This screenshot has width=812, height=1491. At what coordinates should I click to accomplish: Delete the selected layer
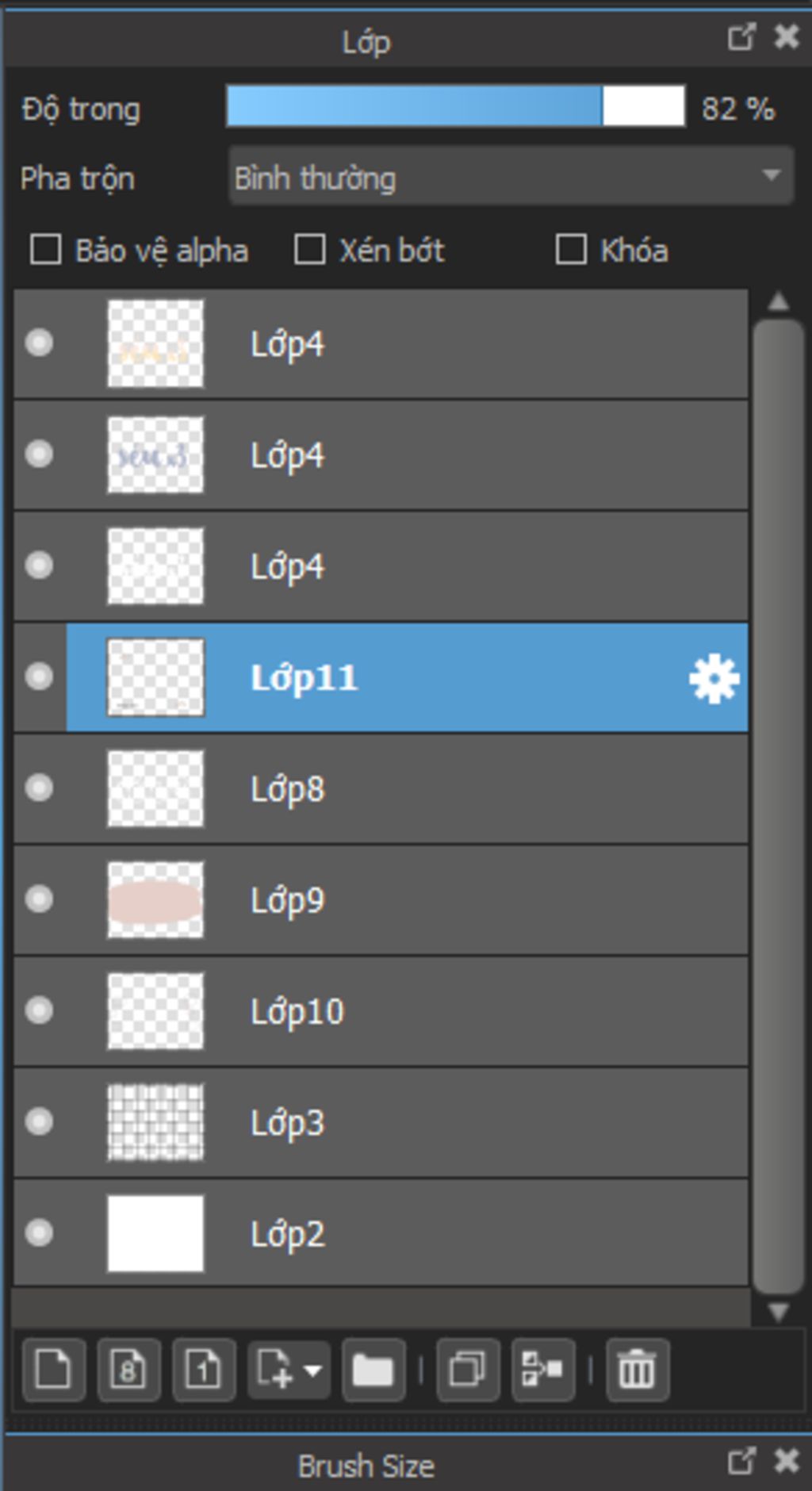point(637,1369)
